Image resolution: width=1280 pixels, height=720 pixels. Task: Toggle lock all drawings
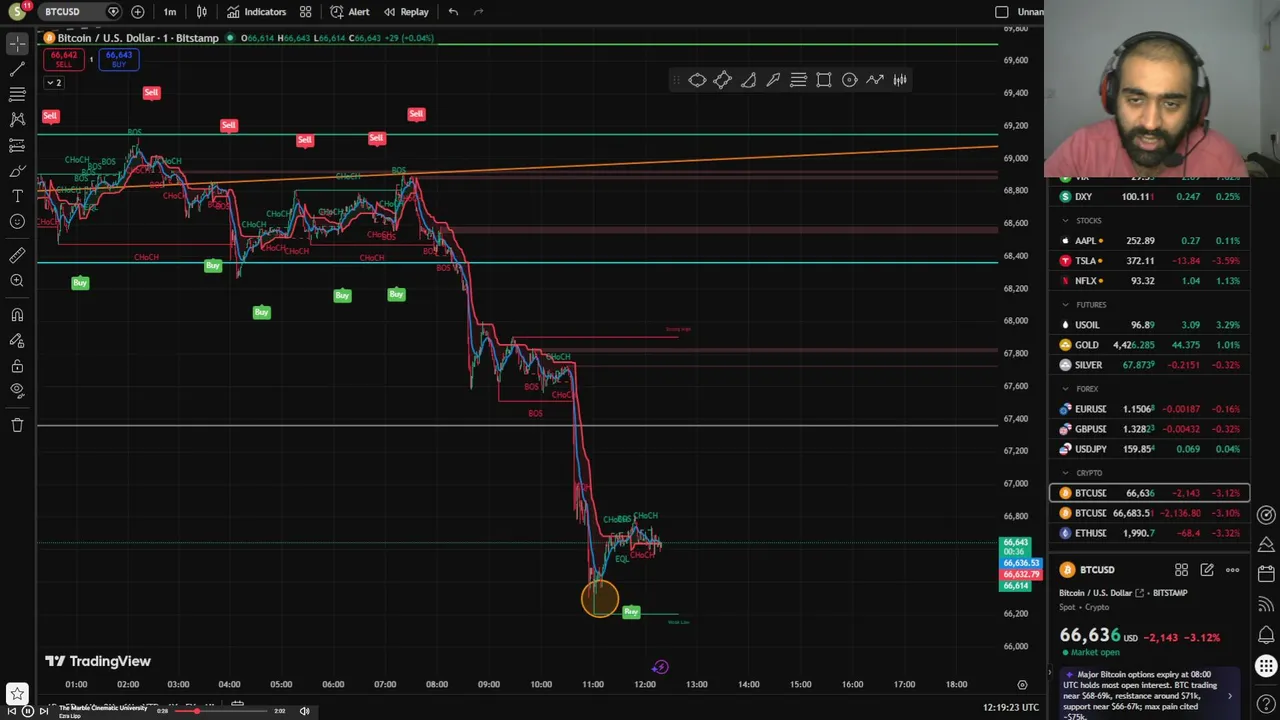17,366
